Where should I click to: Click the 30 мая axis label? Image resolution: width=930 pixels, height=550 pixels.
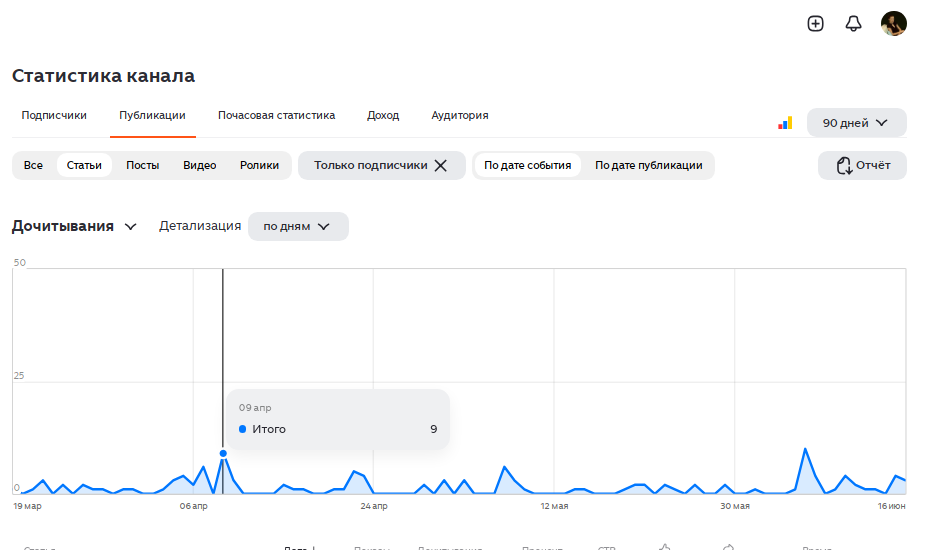735,506
